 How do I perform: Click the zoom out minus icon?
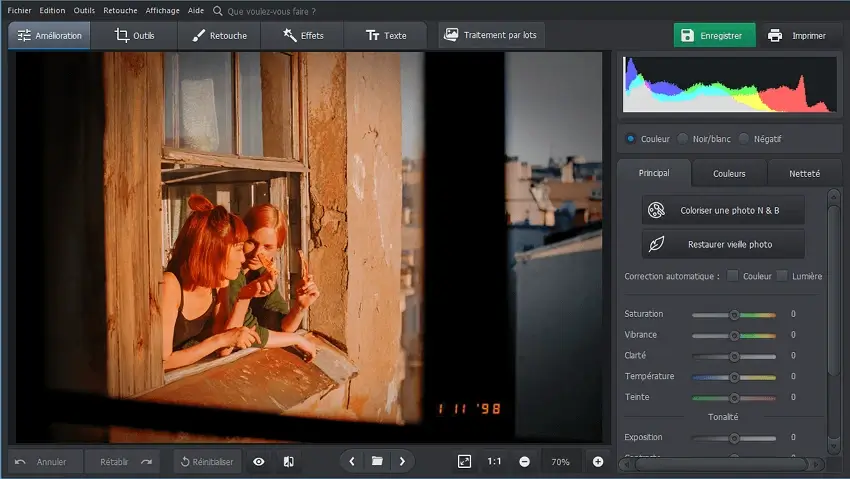524,462
